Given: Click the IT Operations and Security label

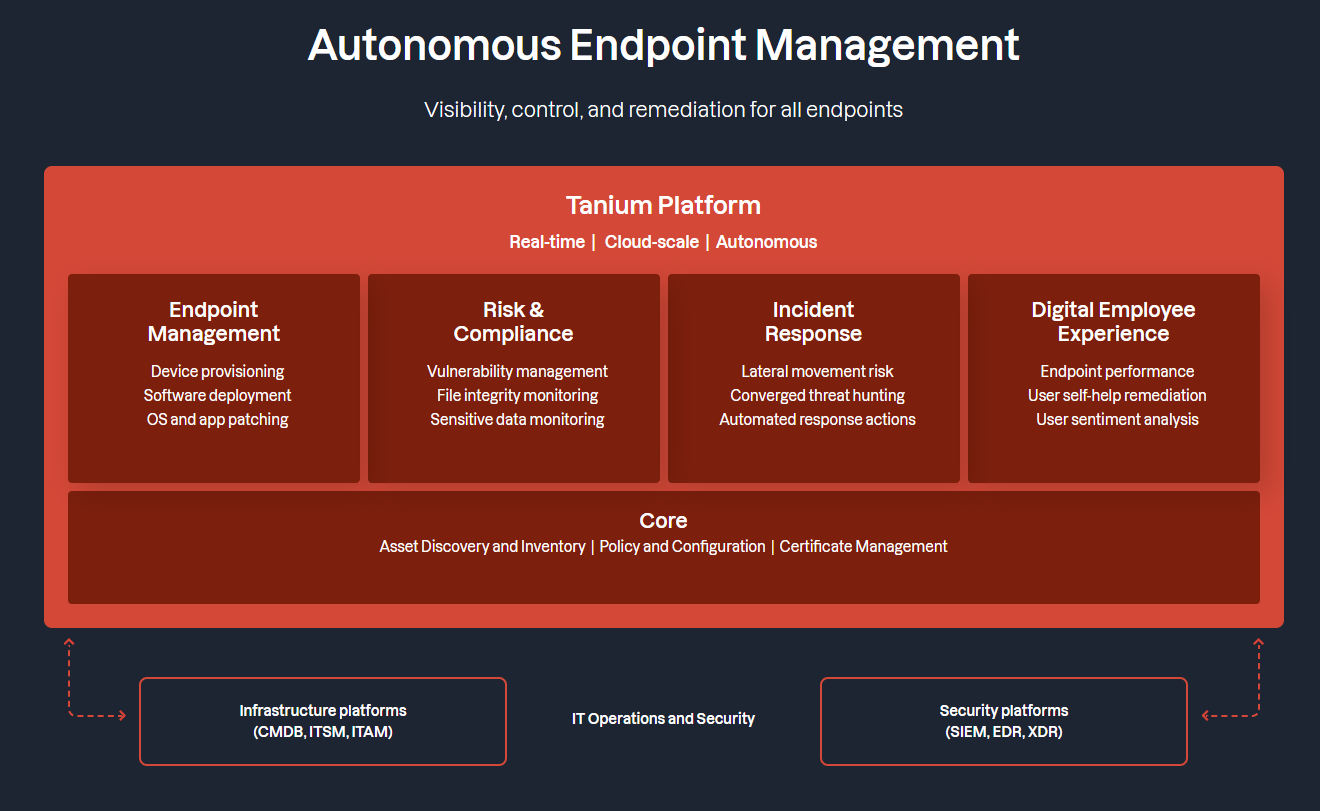Looking at the screenshot, I should tap(663, 719).
